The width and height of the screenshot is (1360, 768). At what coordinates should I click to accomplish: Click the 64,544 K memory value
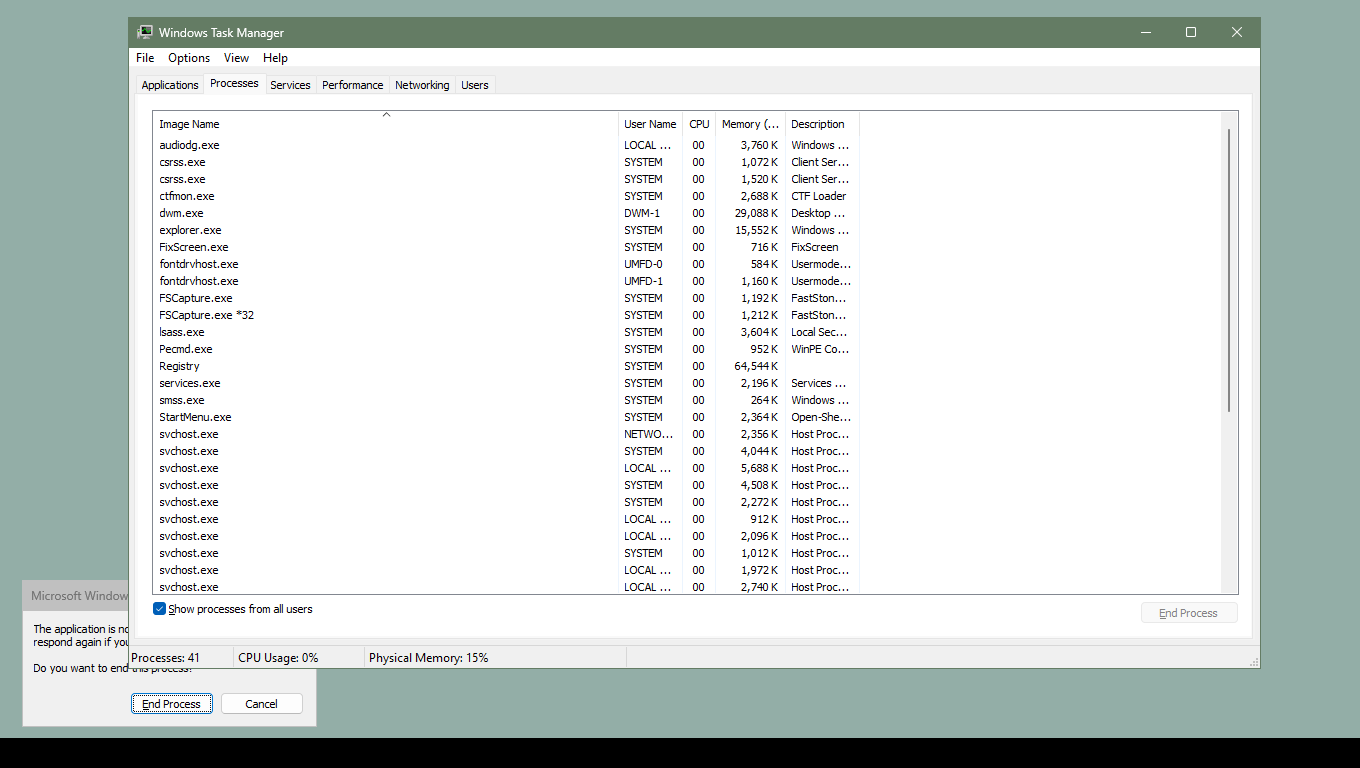coord(756,366)
